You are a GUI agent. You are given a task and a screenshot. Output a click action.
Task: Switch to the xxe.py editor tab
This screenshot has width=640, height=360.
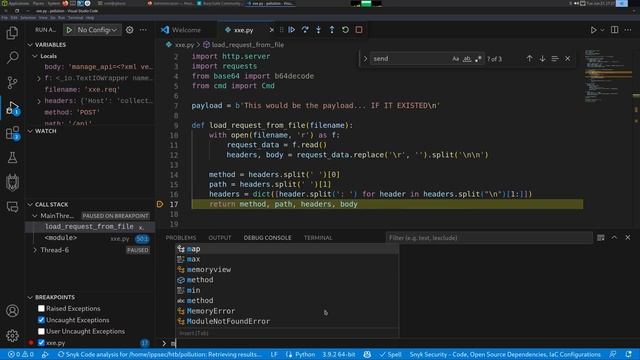(243, 30)
